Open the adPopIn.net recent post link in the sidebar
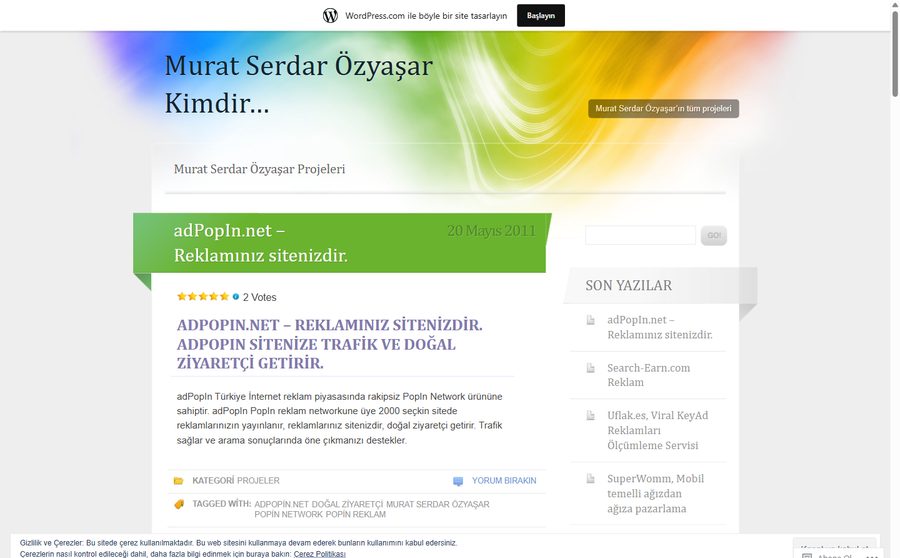 [x=660, y=327]
